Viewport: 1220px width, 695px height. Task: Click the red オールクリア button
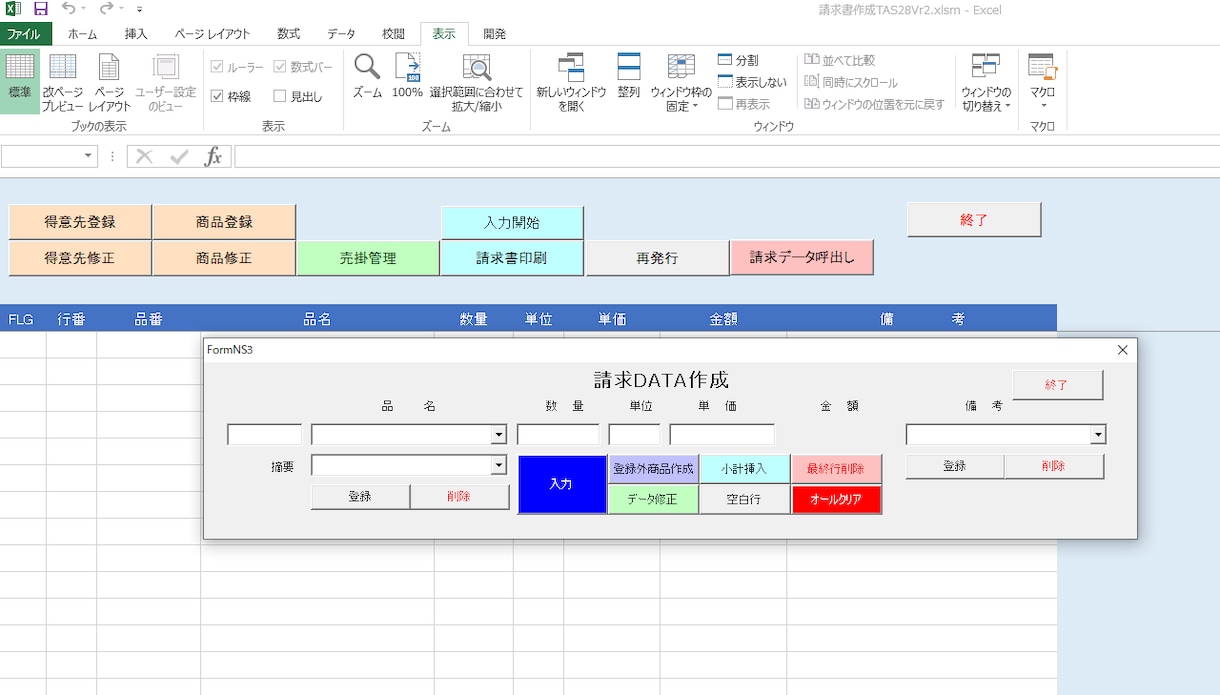(x=836, y=499)
